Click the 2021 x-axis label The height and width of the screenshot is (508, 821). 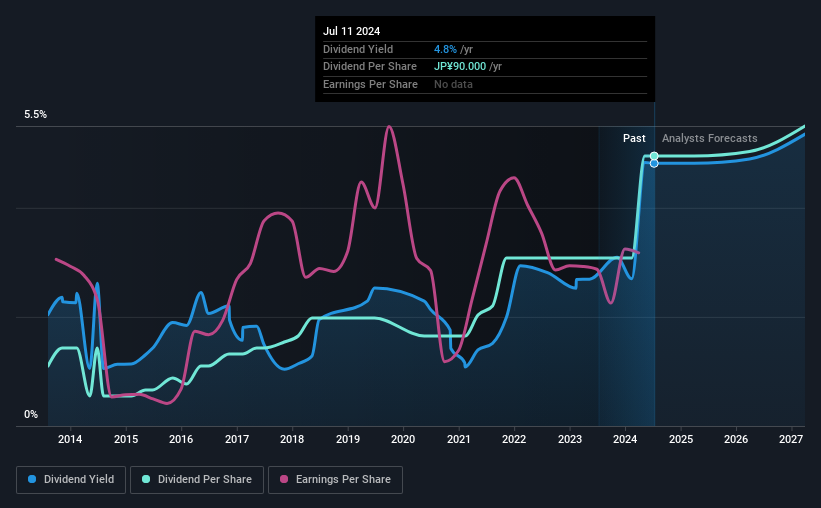[459, 439]
